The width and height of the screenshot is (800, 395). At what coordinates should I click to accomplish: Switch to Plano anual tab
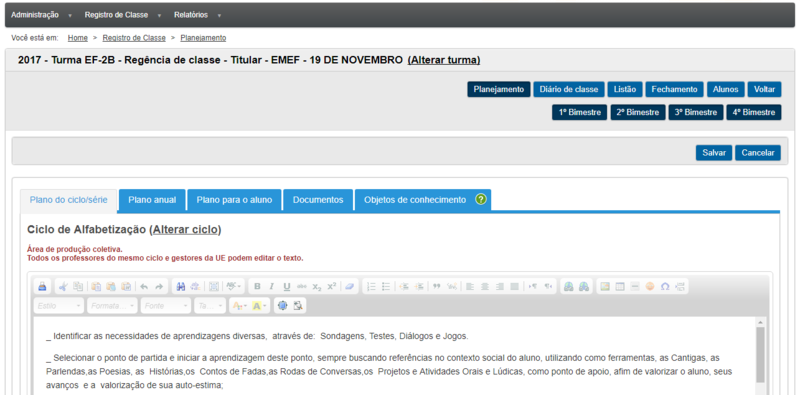(x=152, y=200)
